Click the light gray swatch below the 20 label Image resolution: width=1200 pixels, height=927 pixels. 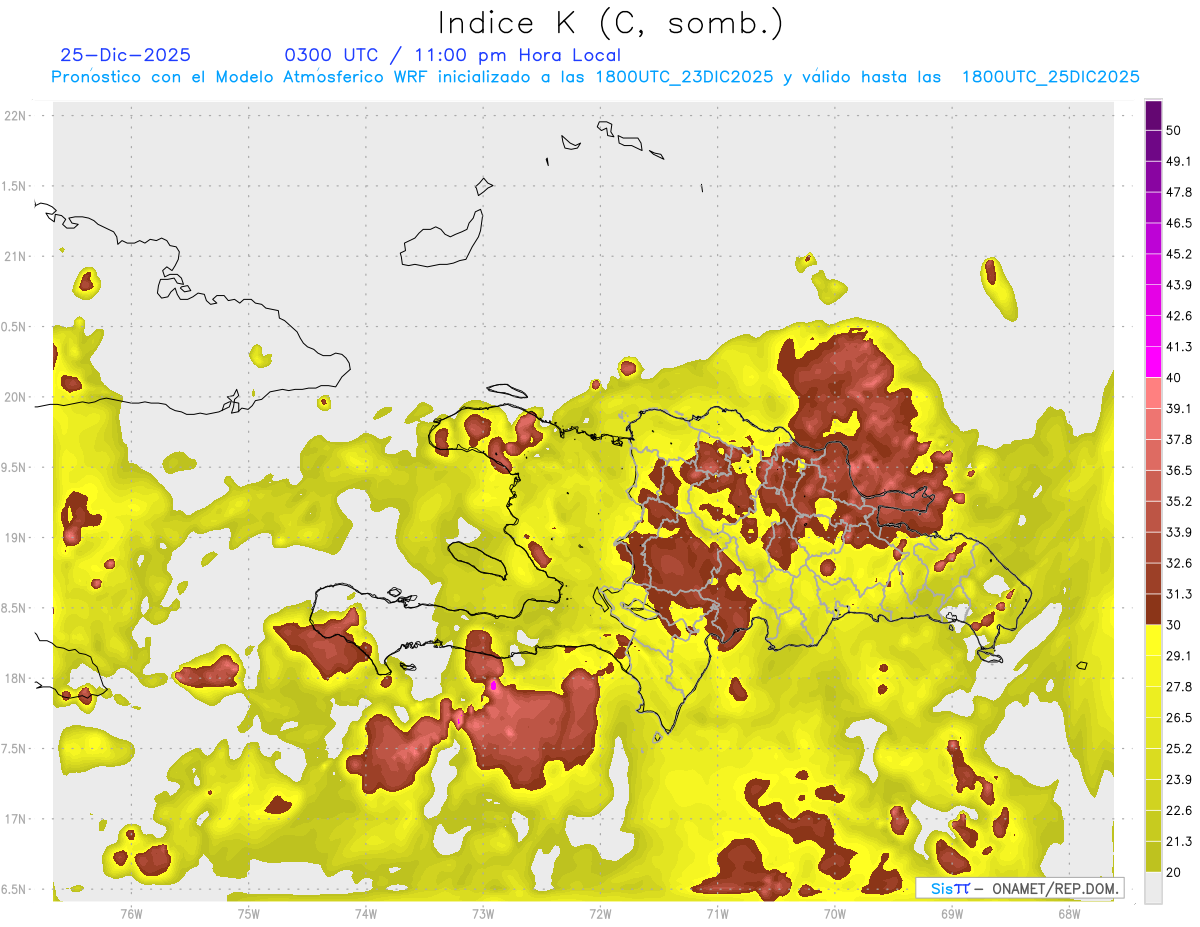pos(1153,888)
